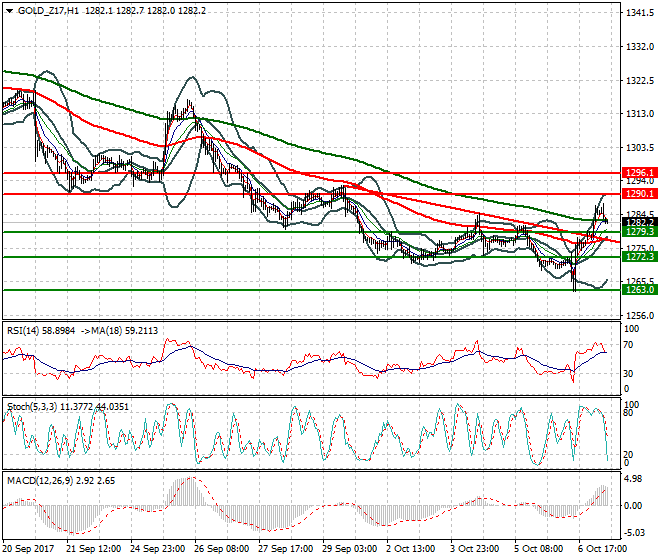Image resolution: width=660 pixels, height=560 pixels.
Task: Click the 1341.5 price scale value
Action: pyautogui.click(x=640, y=13)
